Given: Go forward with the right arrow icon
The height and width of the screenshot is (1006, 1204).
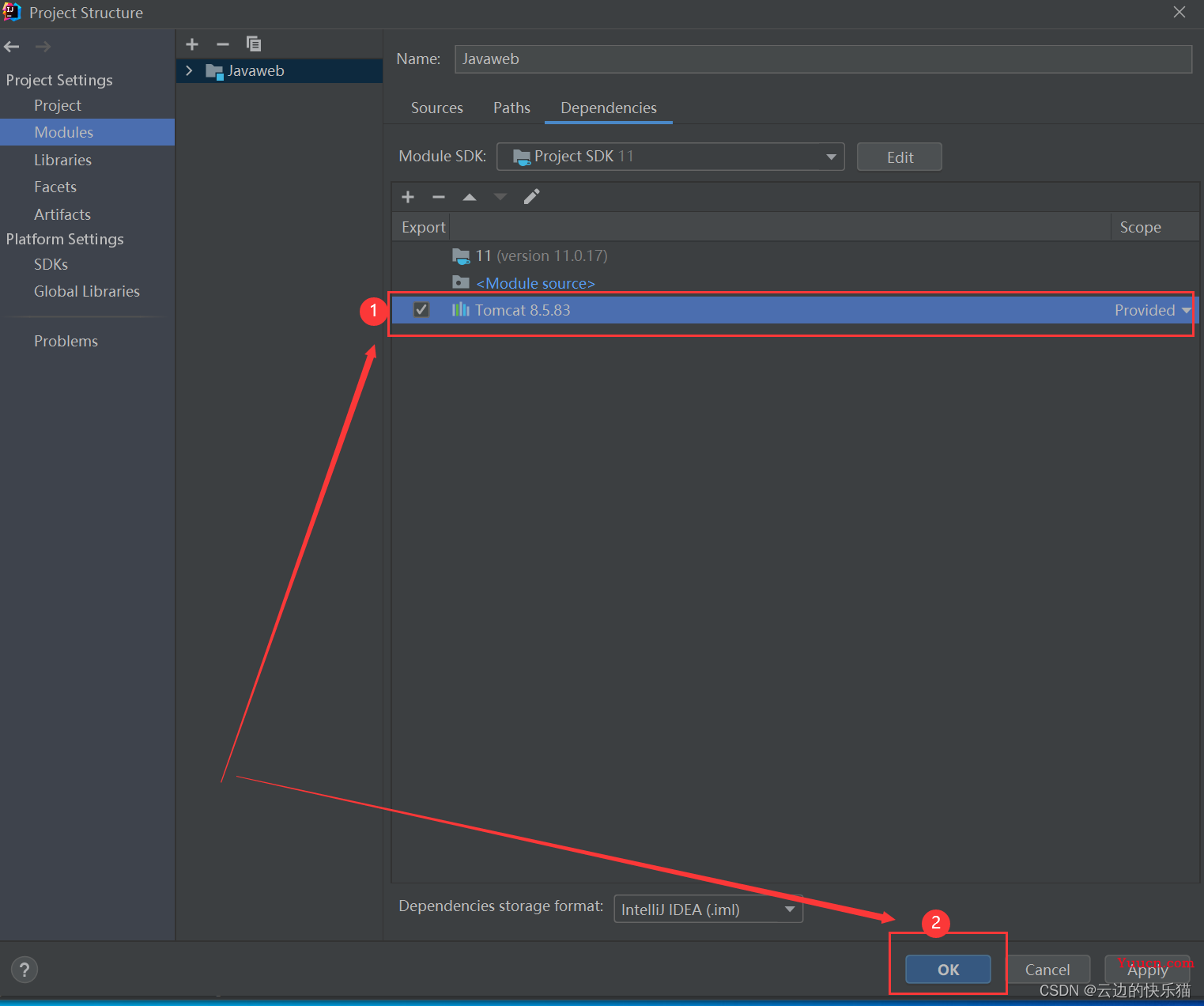Looking at the screenshot, I should (43, 47).
